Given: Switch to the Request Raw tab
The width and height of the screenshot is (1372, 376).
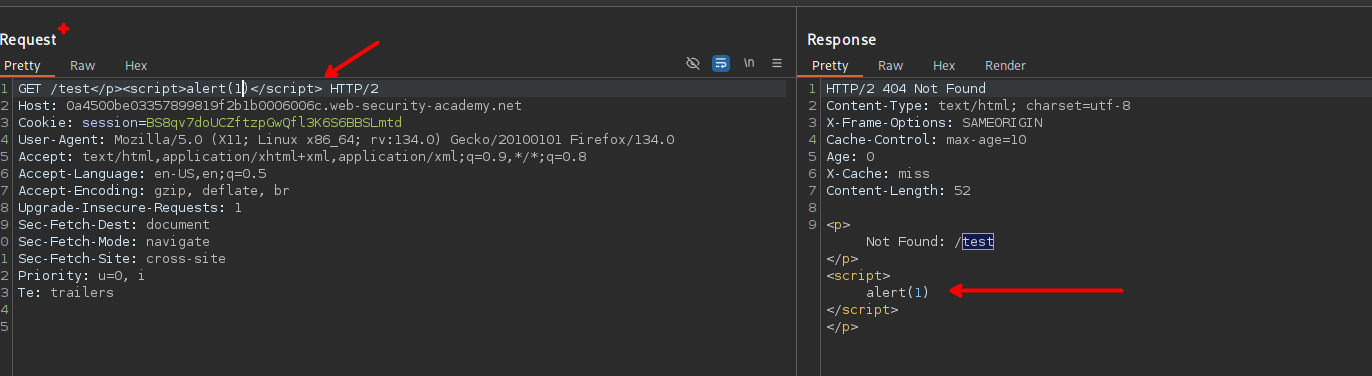Looking at the screenshot, I should (x=83, y=65).
